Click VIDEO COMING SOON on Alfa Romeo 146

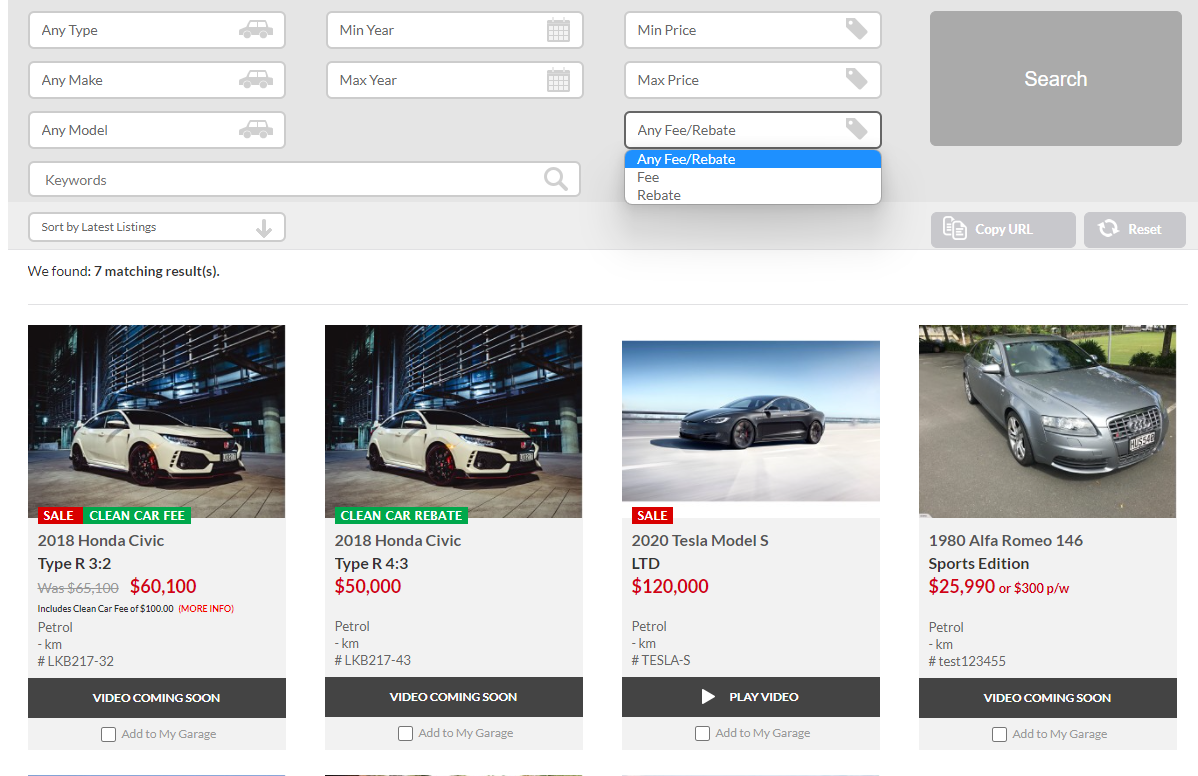click(1047, 698)
